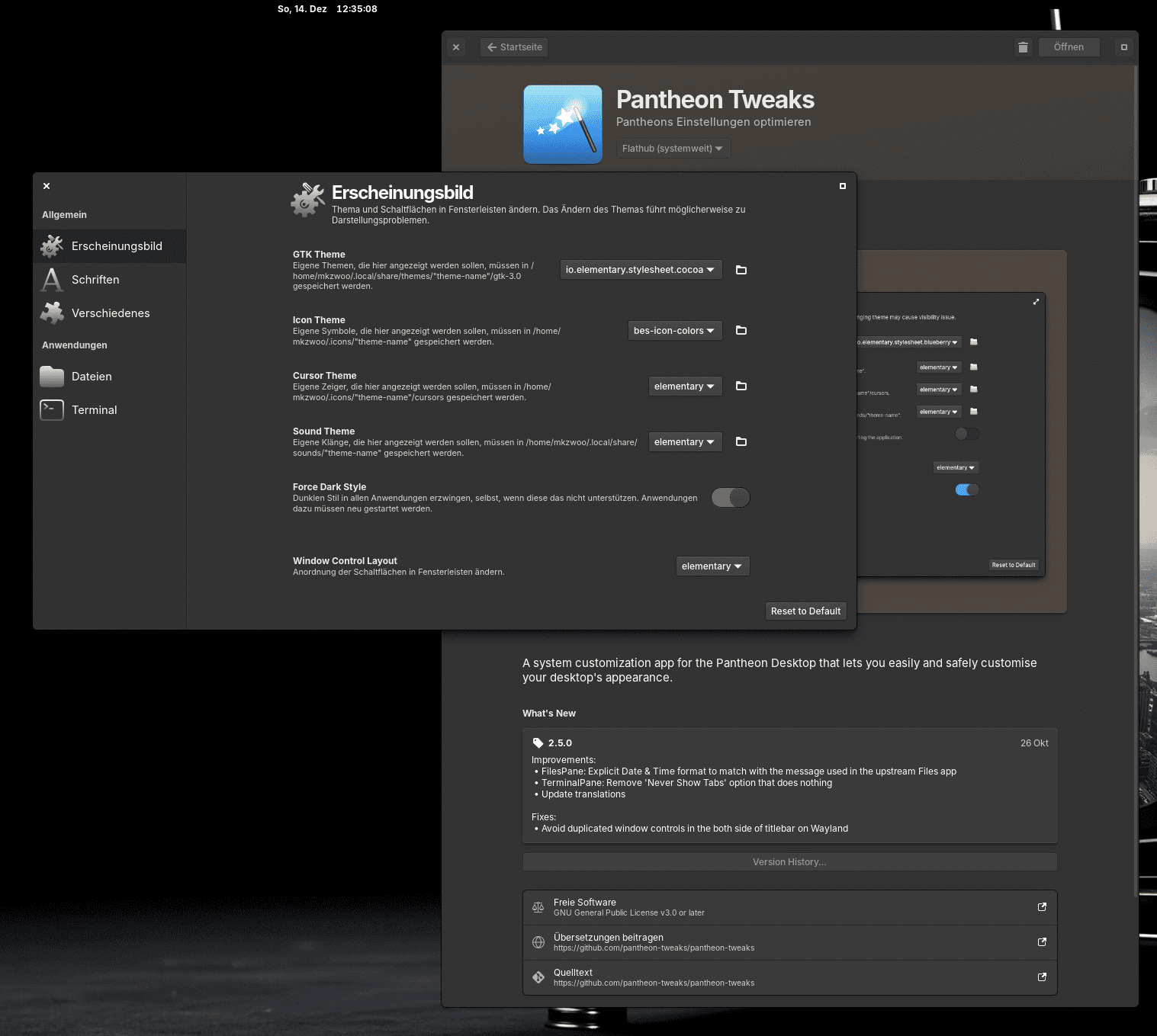Open the Sound Theme folder icon
This screenshot has height=1036, width=1157.
tap(741, 441)
